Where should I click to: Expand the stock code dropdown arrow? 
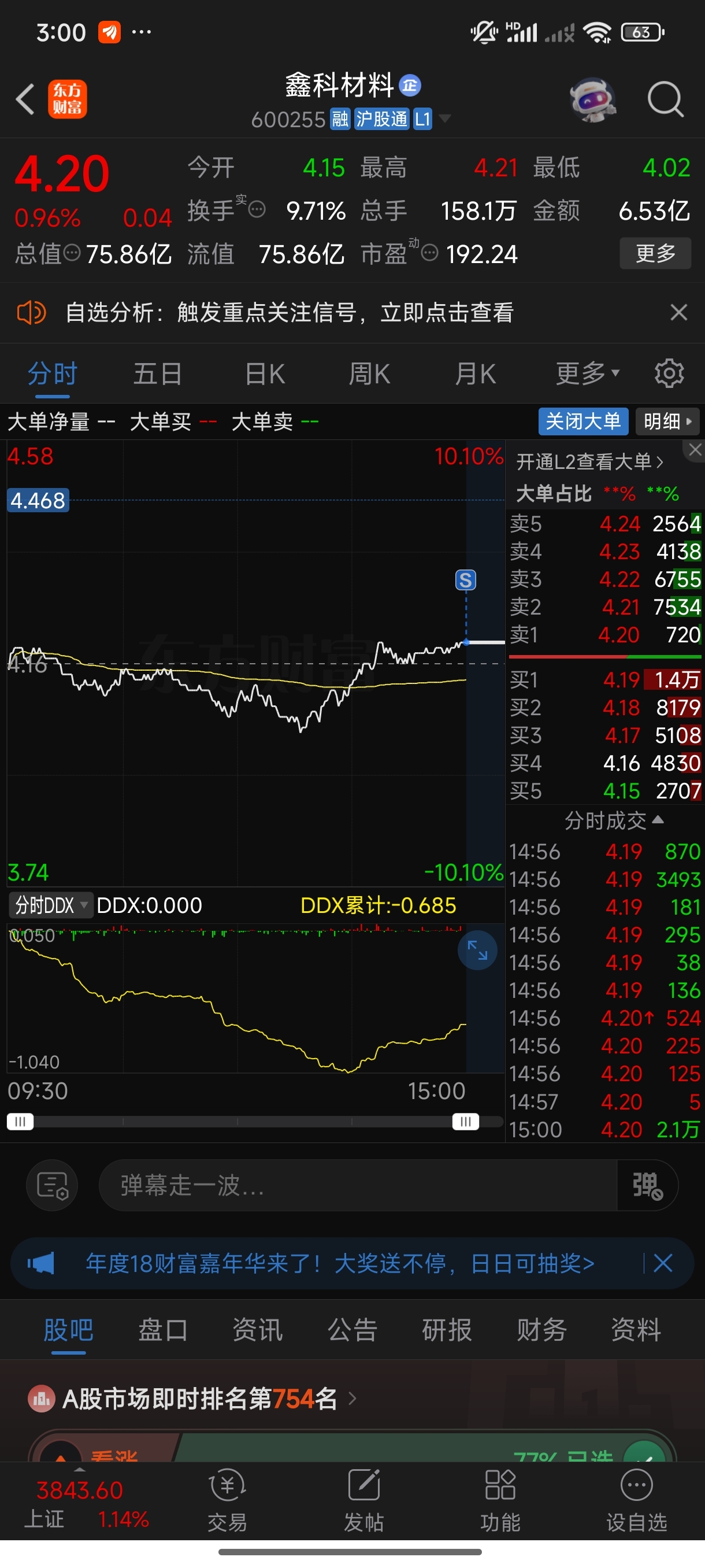coord(444,118)
